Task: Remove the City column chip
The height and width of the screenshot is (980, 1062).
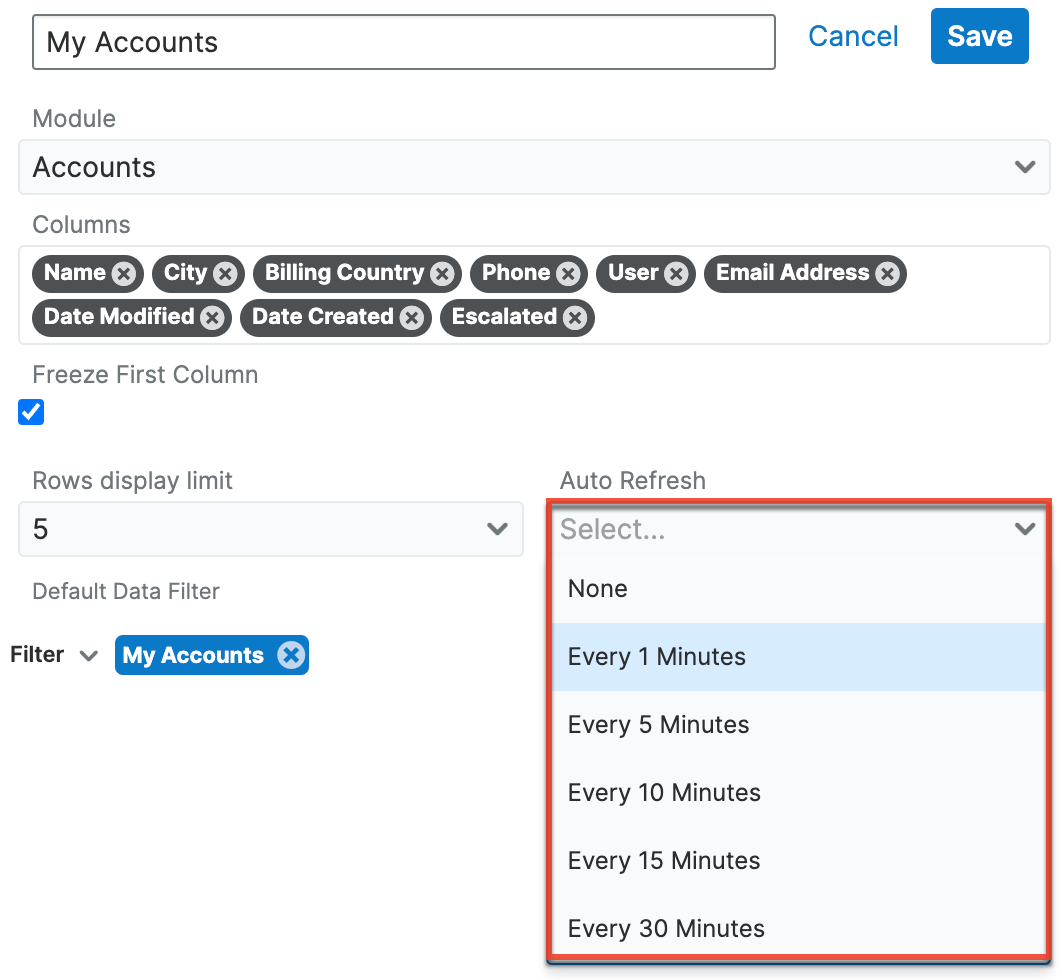Action: coord(225,273)
